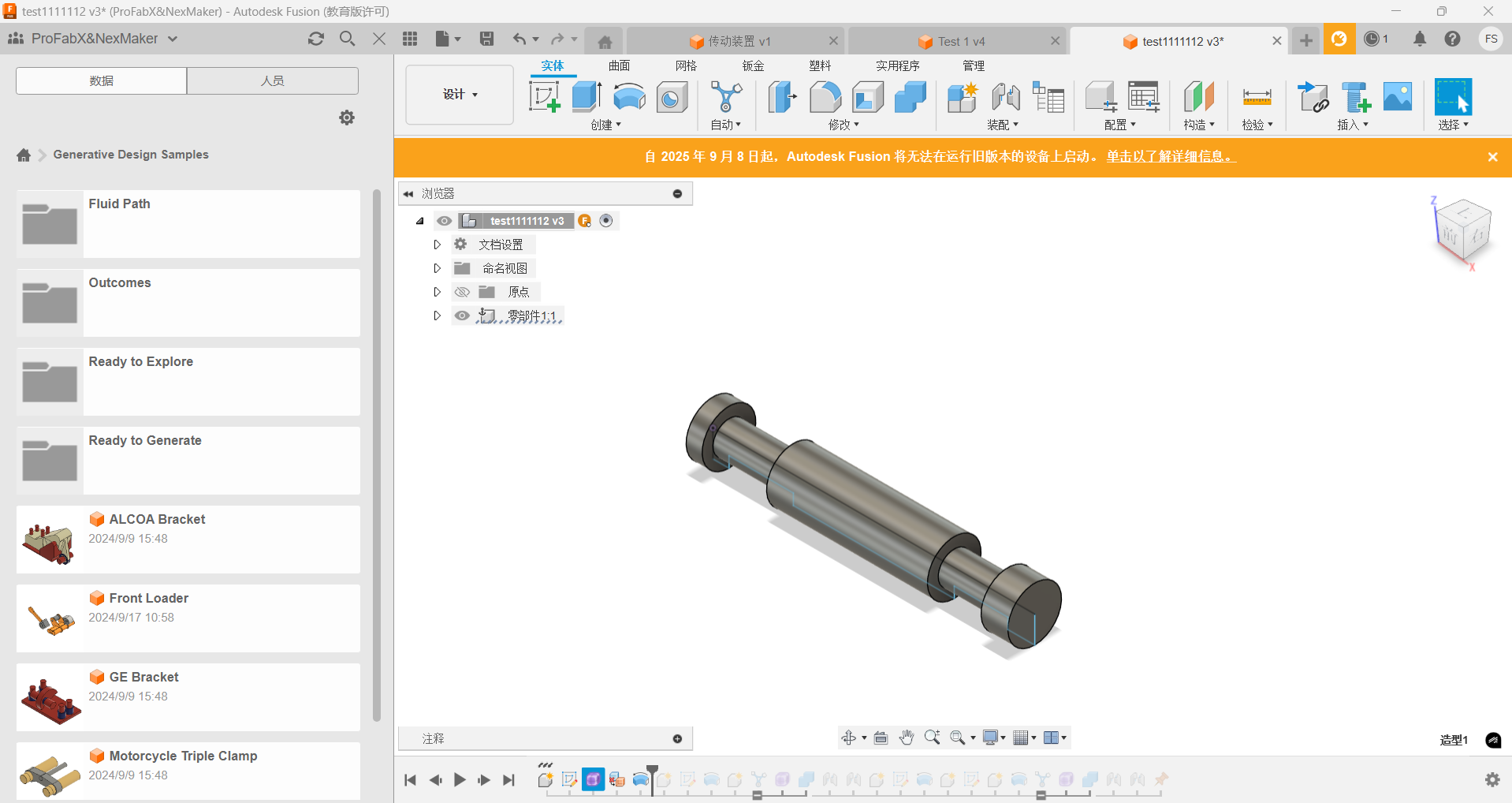Open the Insert Image icon
The width and height of the screenshot is (1512, 803).
point(1398,97)
